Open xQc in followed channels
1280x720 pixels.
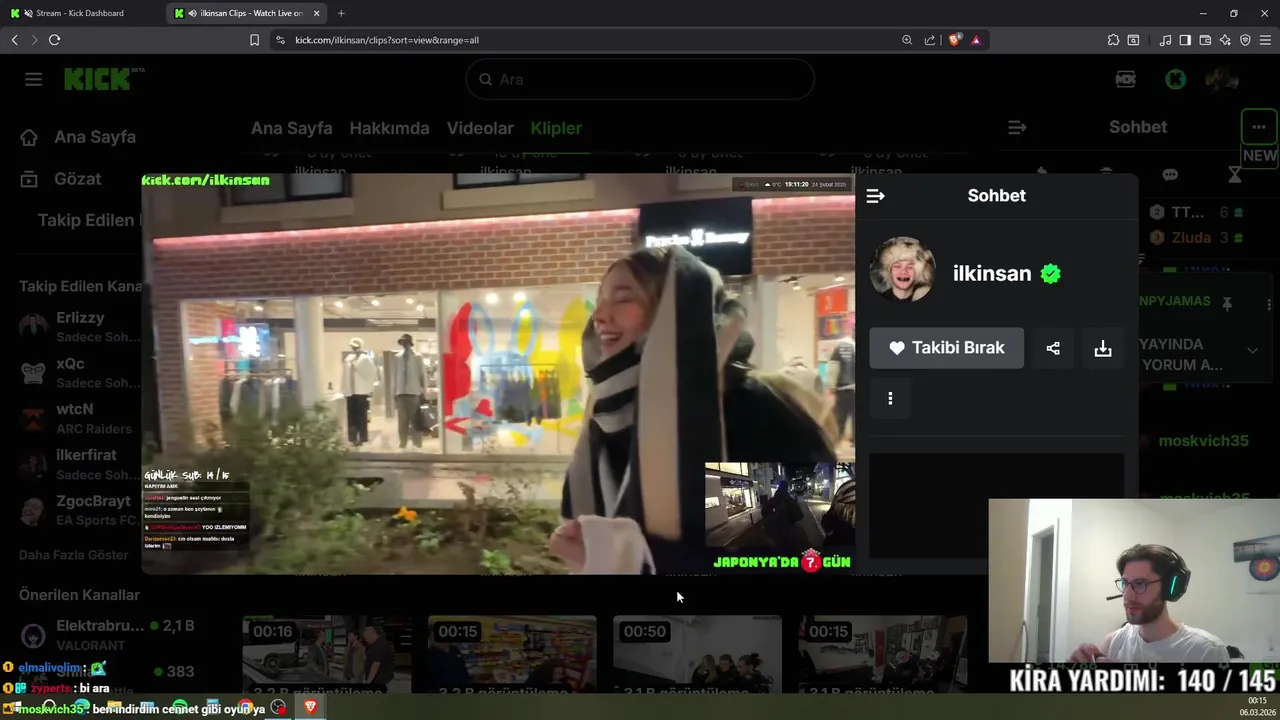[80, 372]
